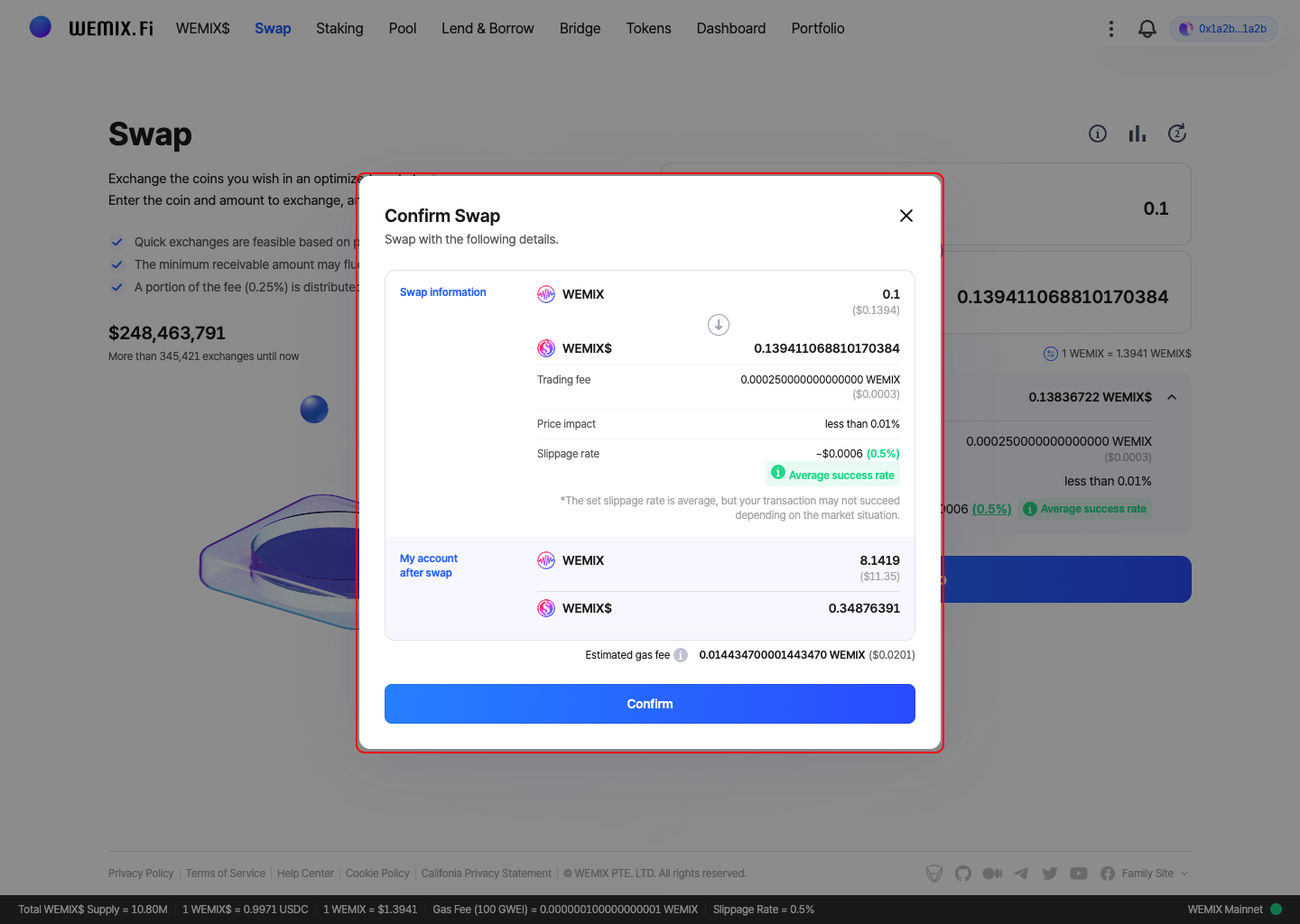Expand the Family Site dropdown
Image resolution: width=1300 pixels, height=924 pixels.
point(1156,873)
